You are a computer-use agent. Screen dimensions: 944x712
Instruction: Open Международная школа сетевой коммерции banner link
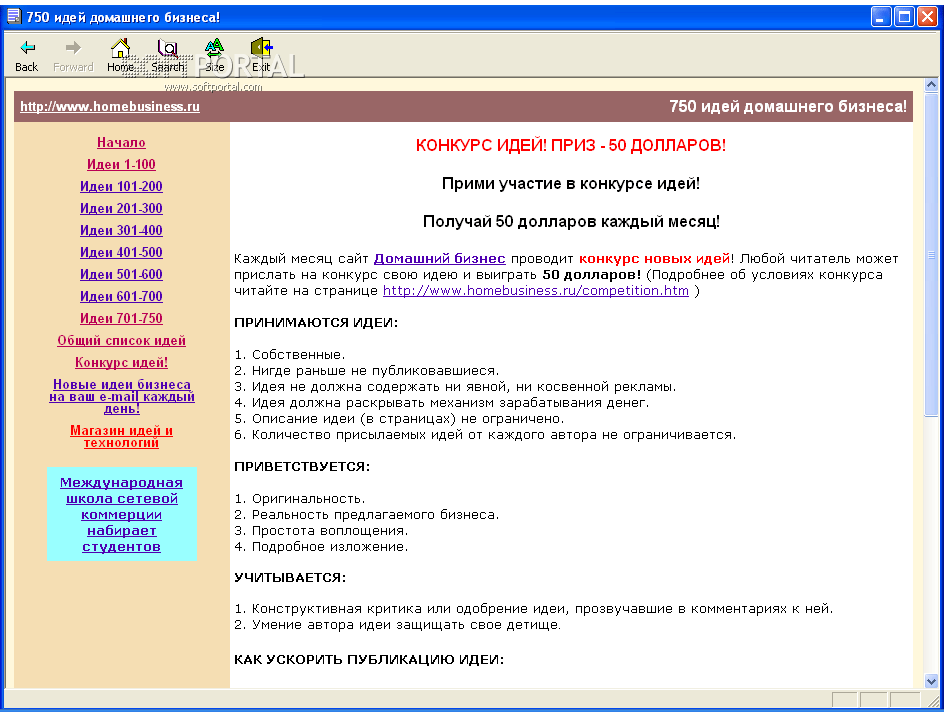pyautogui.click(x=121, y=515)
